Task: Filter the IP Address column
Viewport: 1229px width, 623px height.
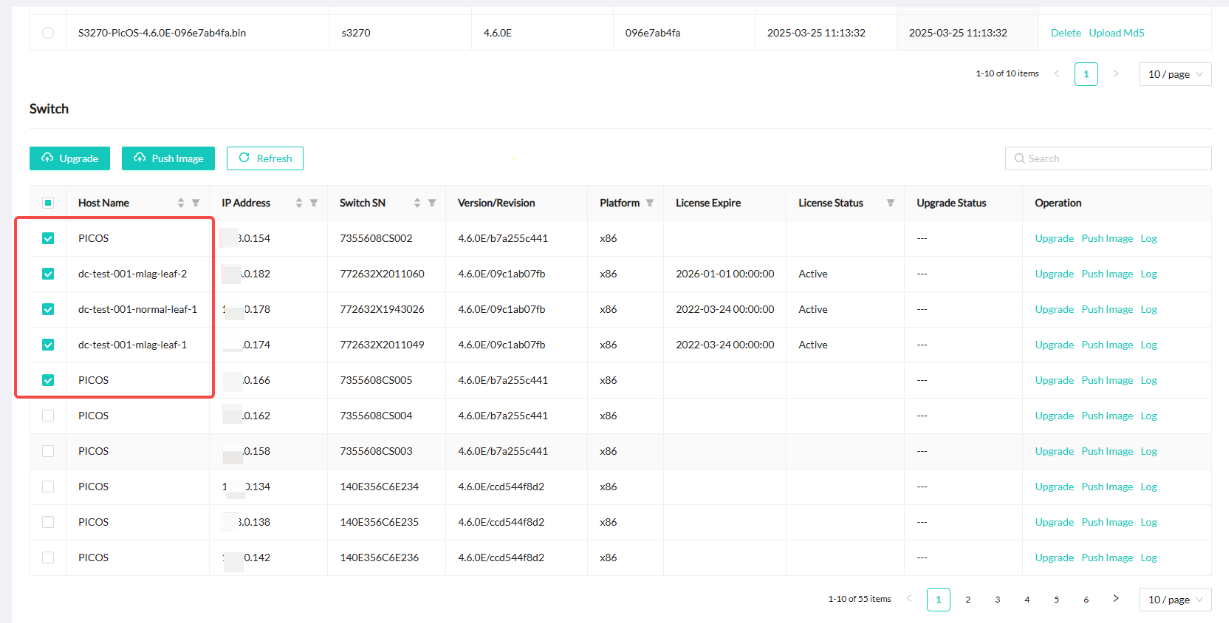Action: [x=314, y=203]
